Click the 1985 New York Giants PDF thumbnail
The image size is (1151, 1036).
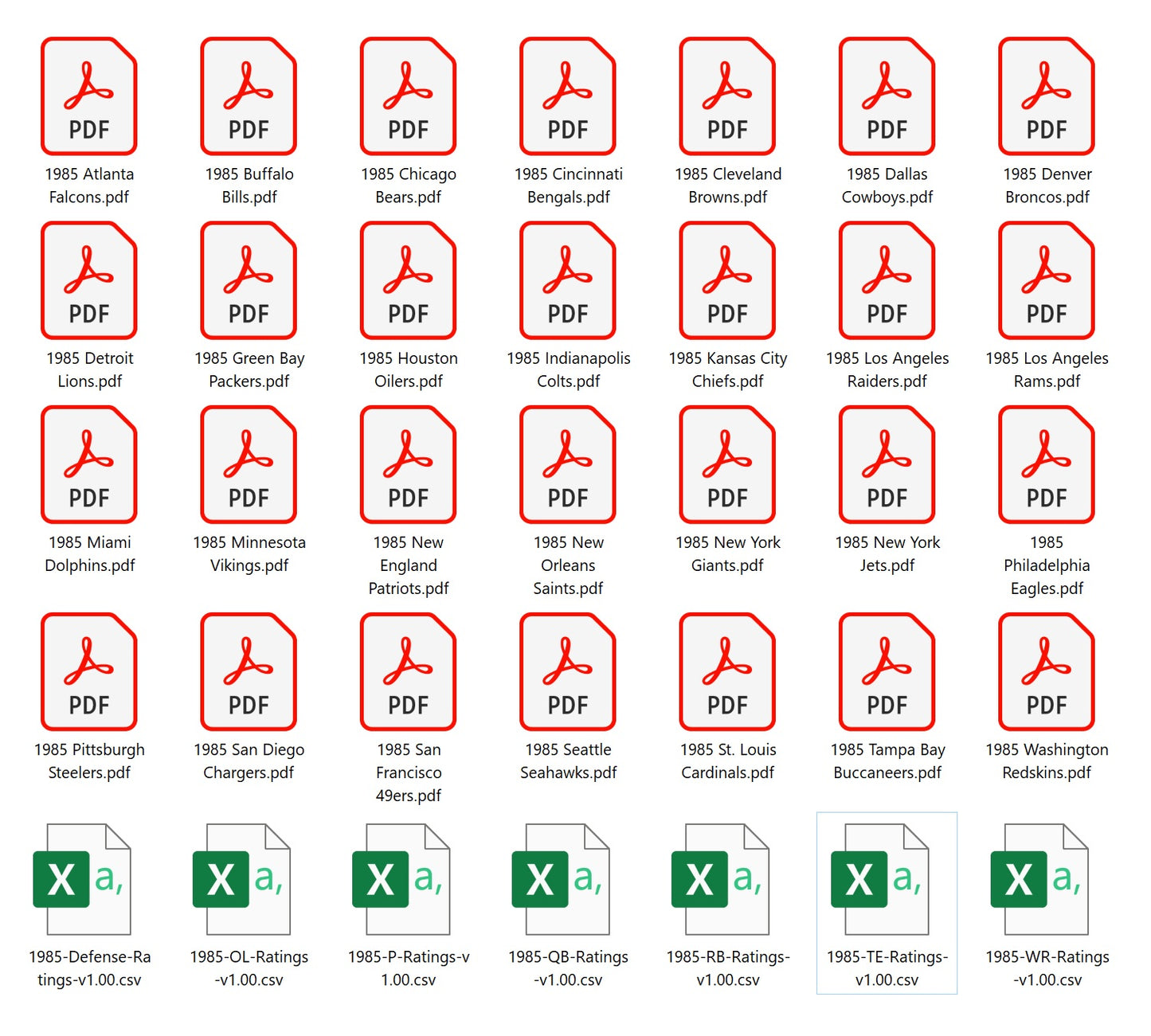click(727, 464)
